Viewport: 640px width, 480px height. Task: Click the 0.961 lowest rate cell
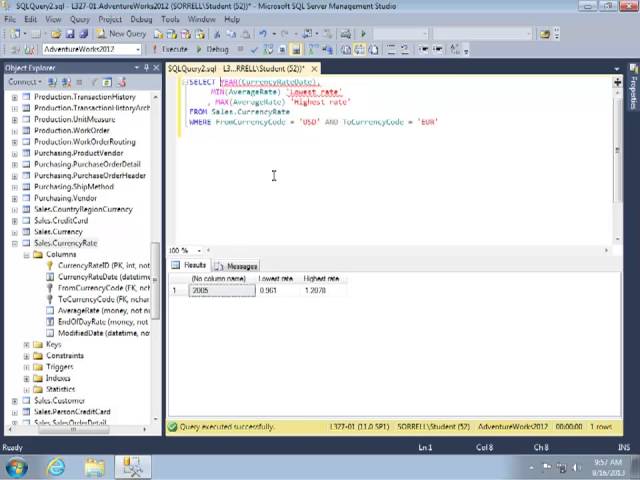(x=279, y=291)
